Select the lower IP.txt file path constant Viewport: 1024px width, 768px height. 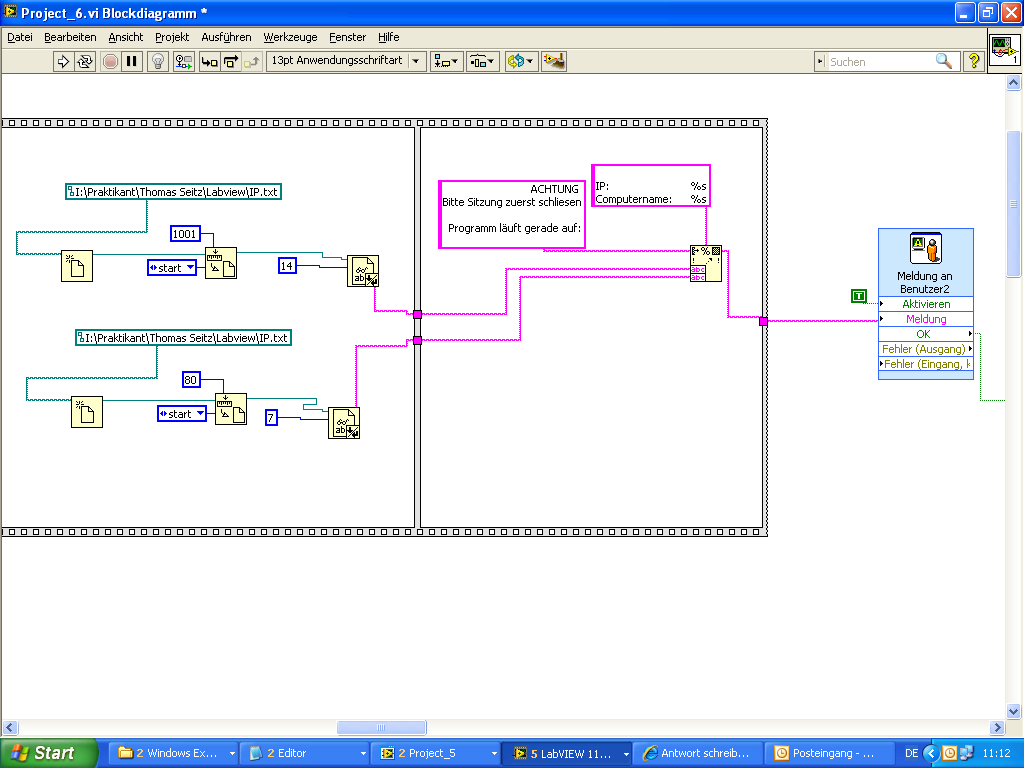183,338
